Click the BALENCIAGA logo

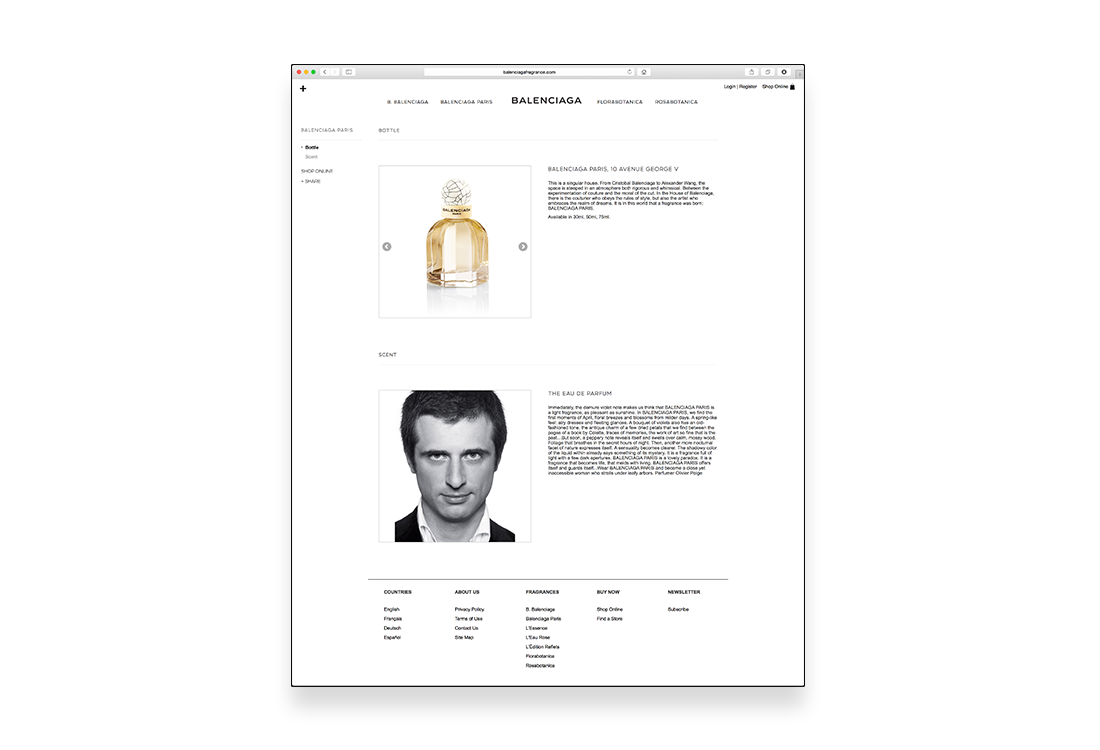[546, 100]
